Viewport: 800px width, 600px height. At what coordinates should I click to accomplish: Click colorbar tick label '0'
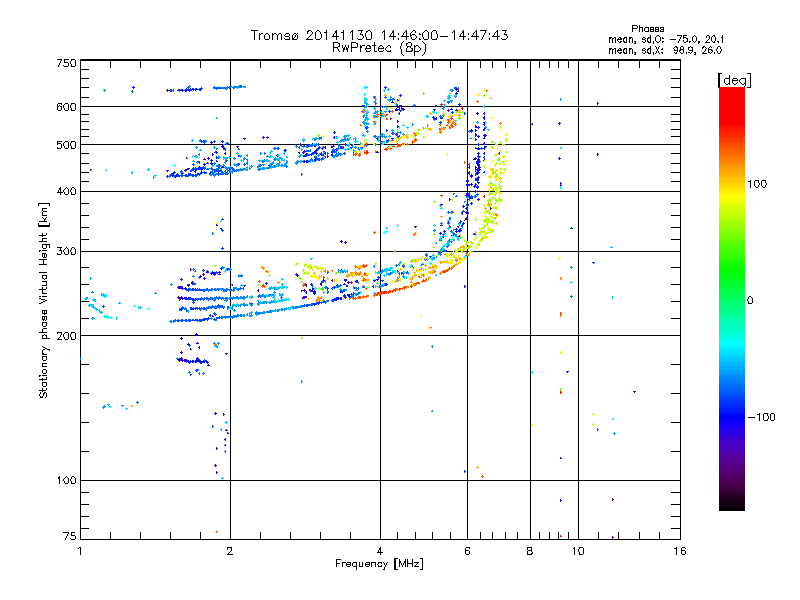click(750, 301)
